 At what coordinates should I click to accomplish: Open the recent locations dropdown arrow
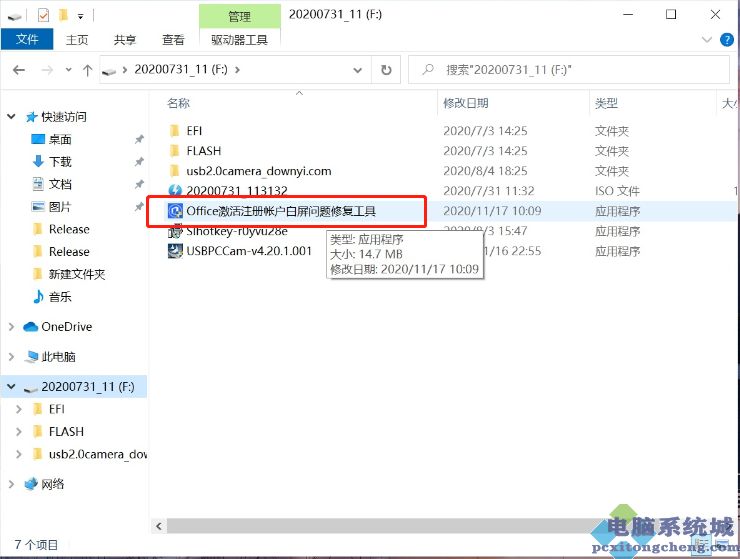point(68,70)
